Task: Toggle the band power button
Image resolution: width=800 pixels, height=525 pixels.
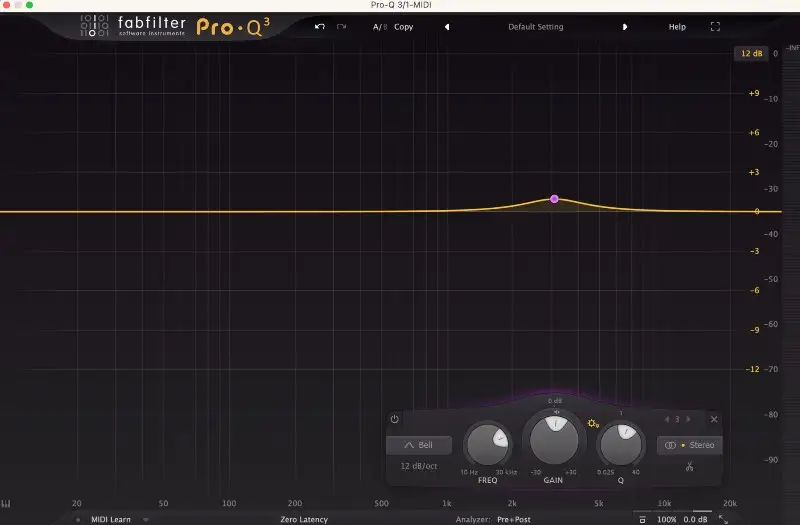Action: point(394,419)
